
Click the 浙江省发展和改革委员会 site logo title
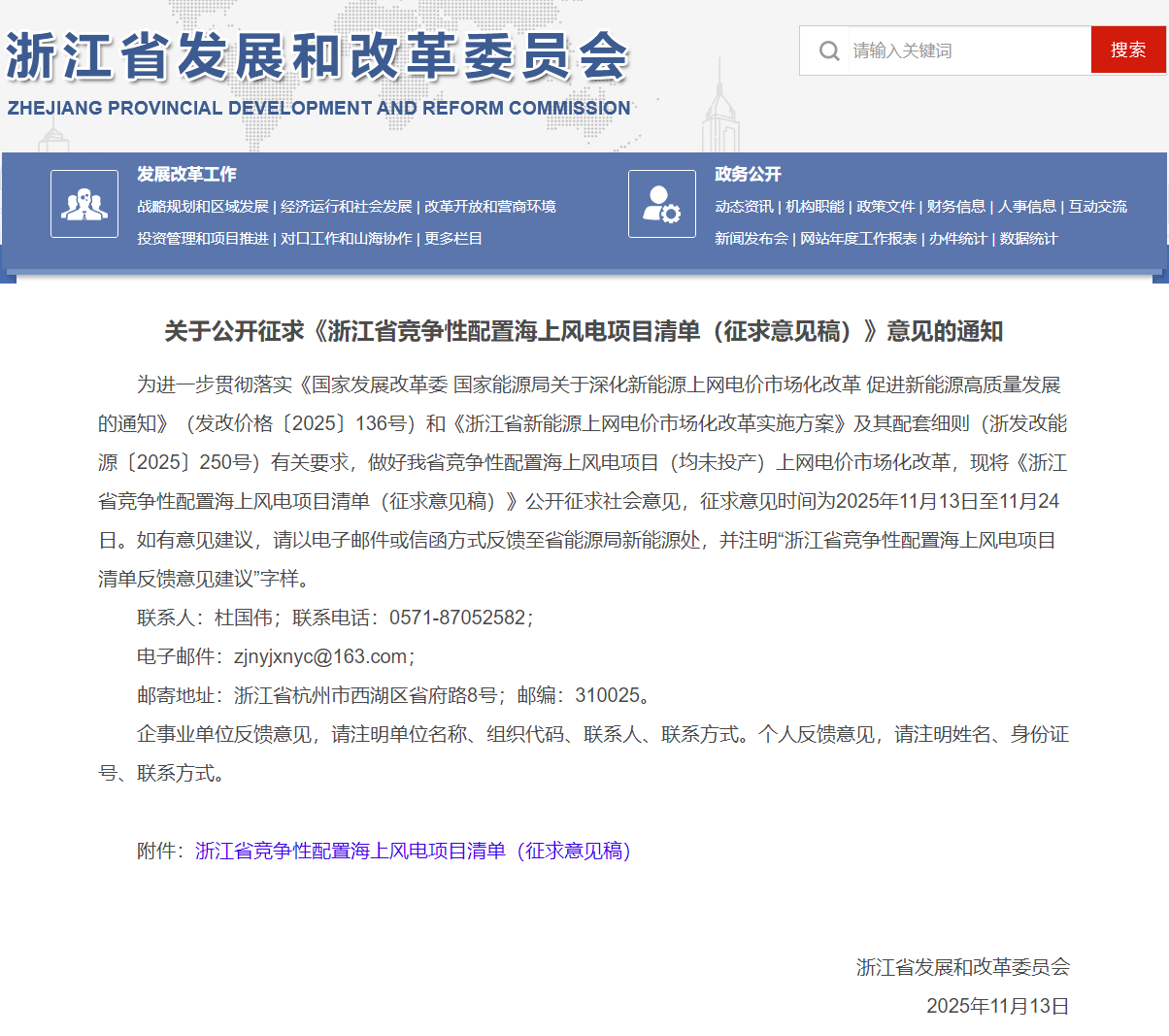[x=318, y=58]
